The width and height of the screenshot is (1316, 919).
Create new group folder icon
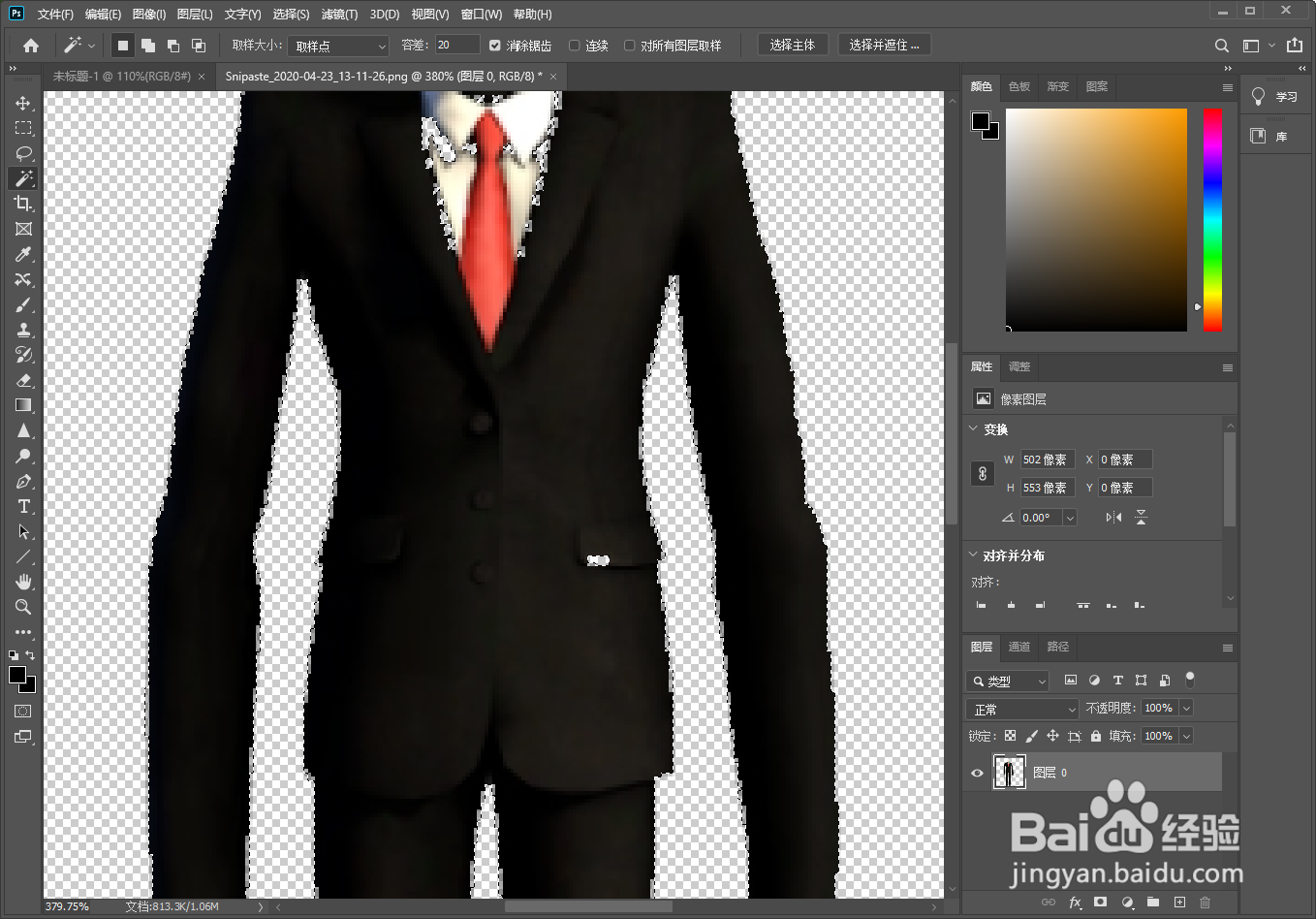click(x=1153, y=902)
